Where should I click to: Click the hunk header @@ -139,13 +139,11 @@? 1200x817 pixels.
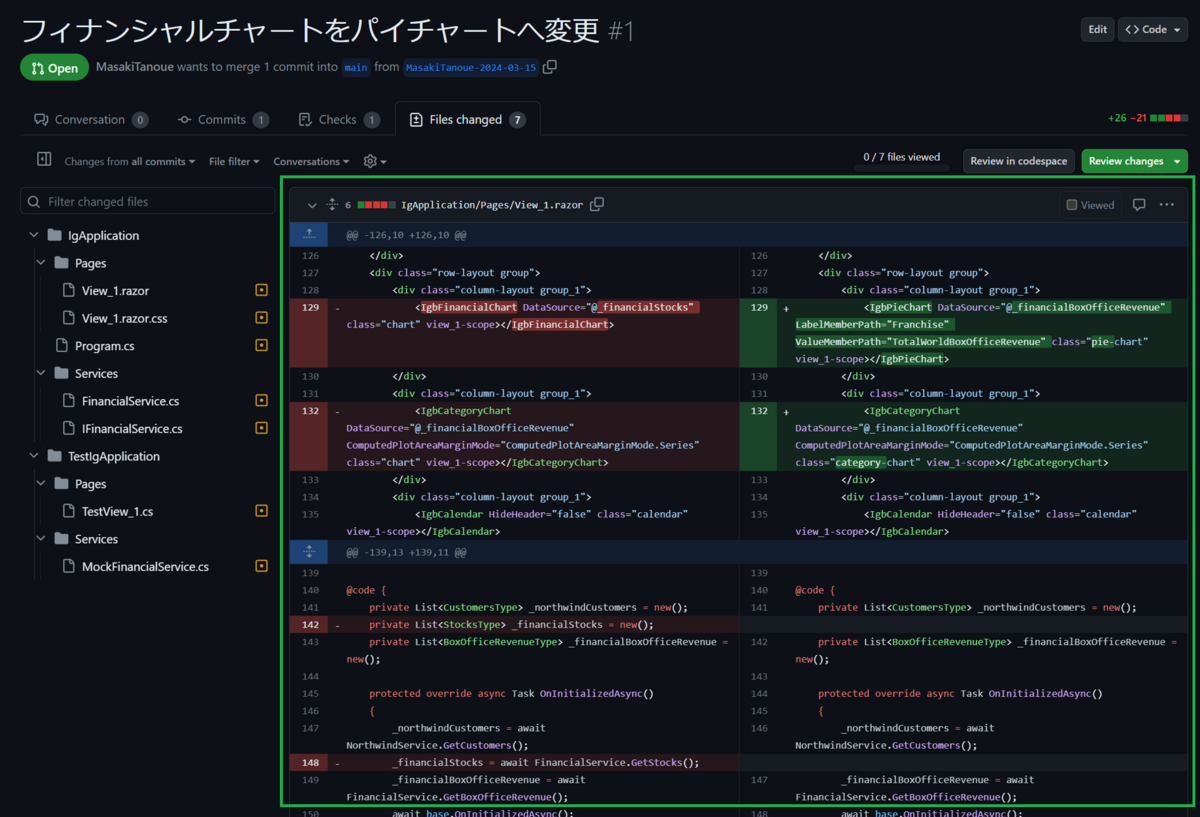coord(406,552)
